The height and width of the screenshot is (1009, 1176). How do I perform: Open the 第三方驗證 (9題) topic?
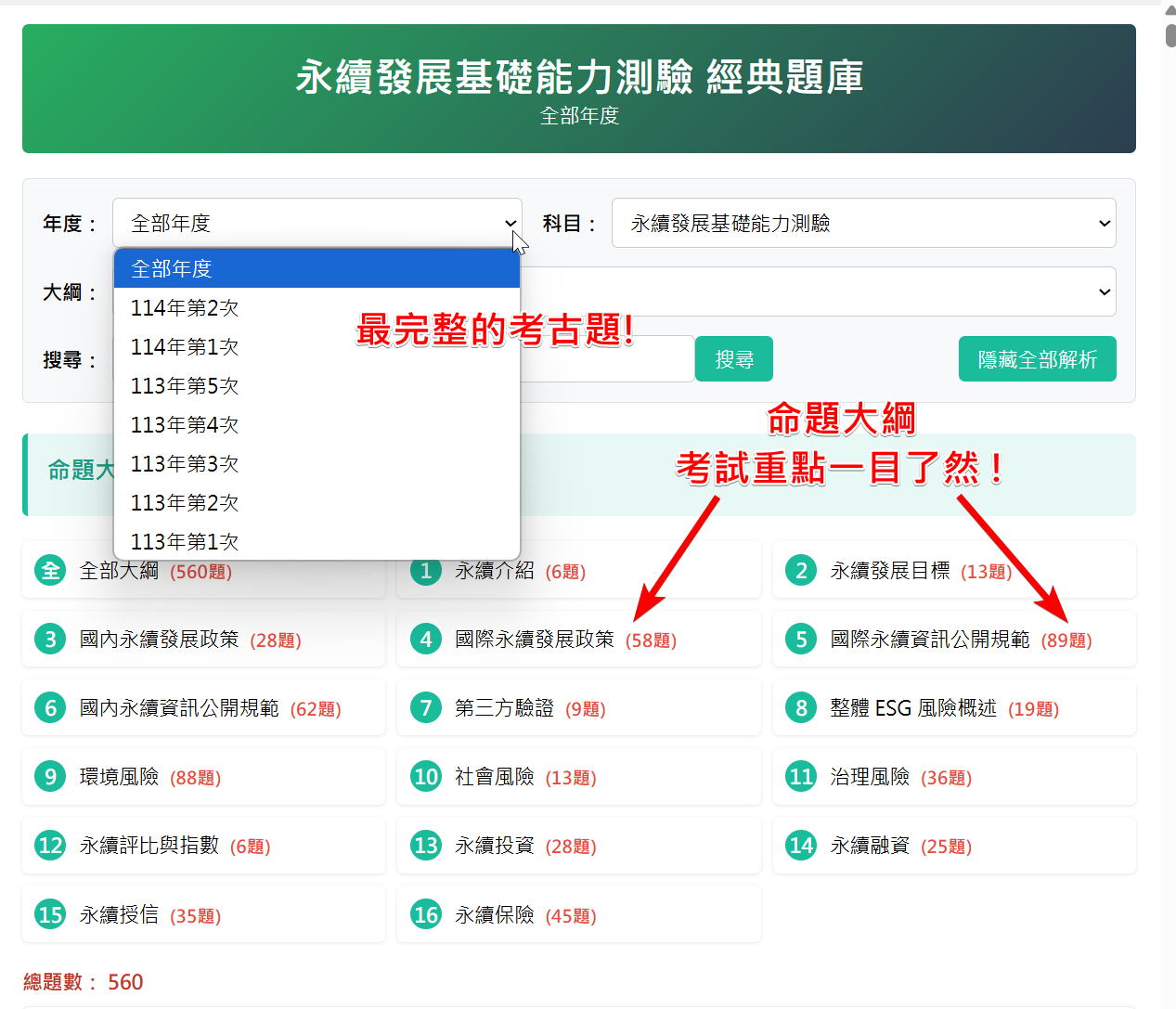(x=579, y=707)
